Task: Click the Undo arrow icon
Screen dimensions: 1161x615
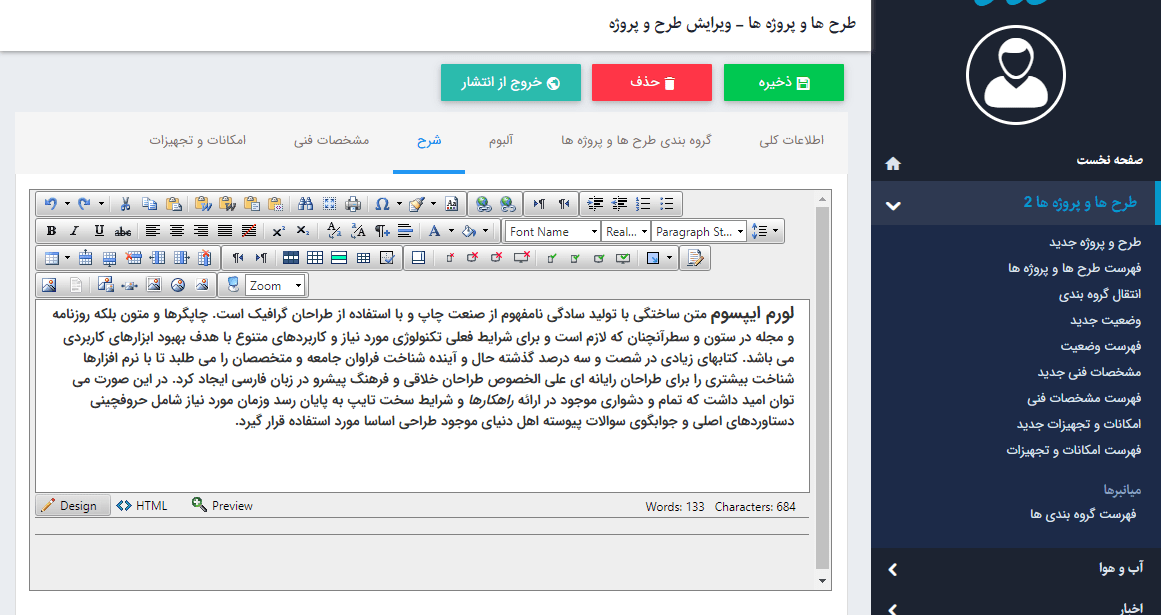Action: pyautogui.click(x=51, y=204)
